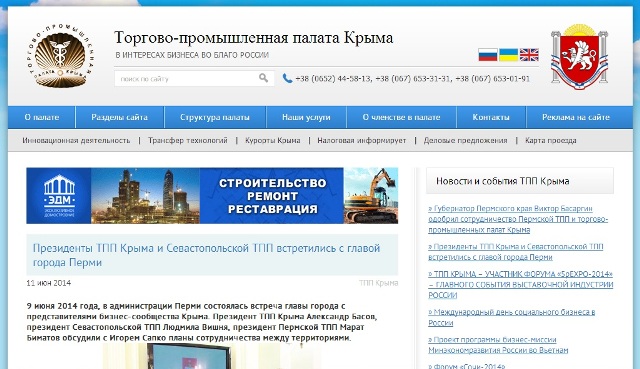Viewport: 640px width, 369px height.
Task: Open 'Карта проезда' link
Action: 550,140
